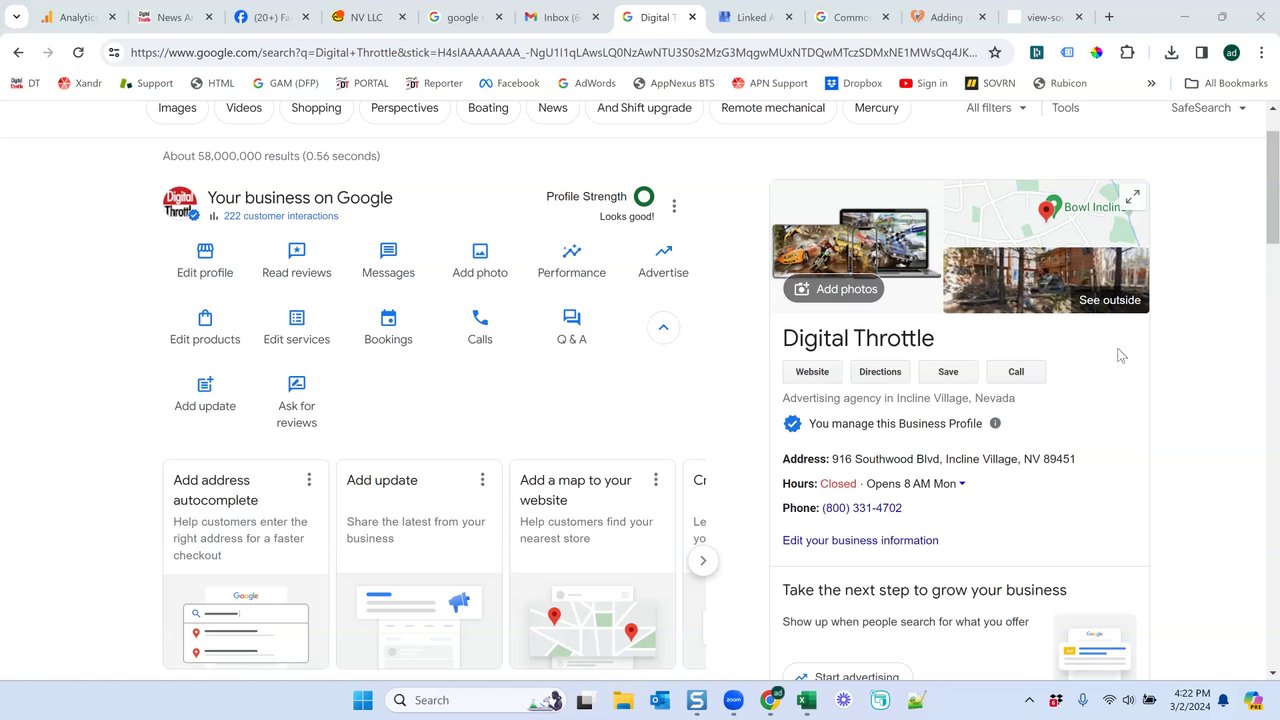Reload the current page
The image size is (1280, 720).
[78, 52]
